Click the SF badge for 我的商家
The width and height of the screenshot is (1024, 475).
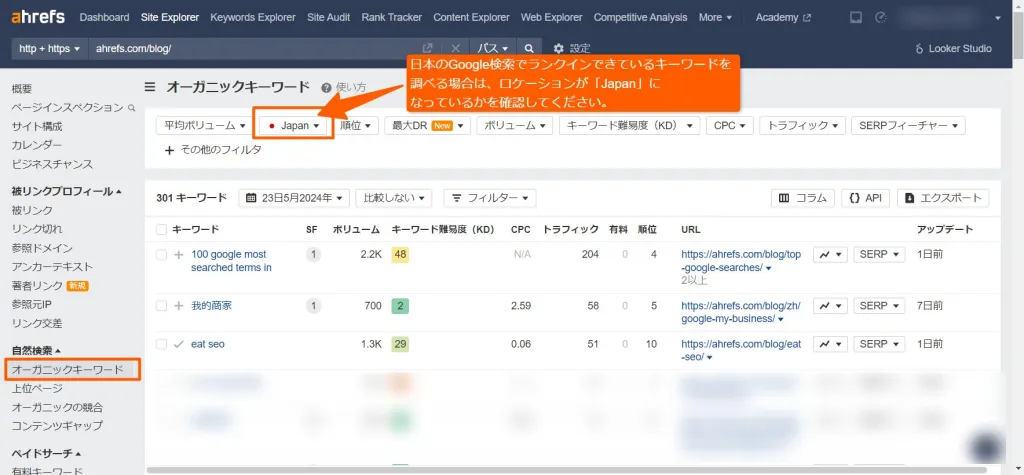[x=313, y=305]
